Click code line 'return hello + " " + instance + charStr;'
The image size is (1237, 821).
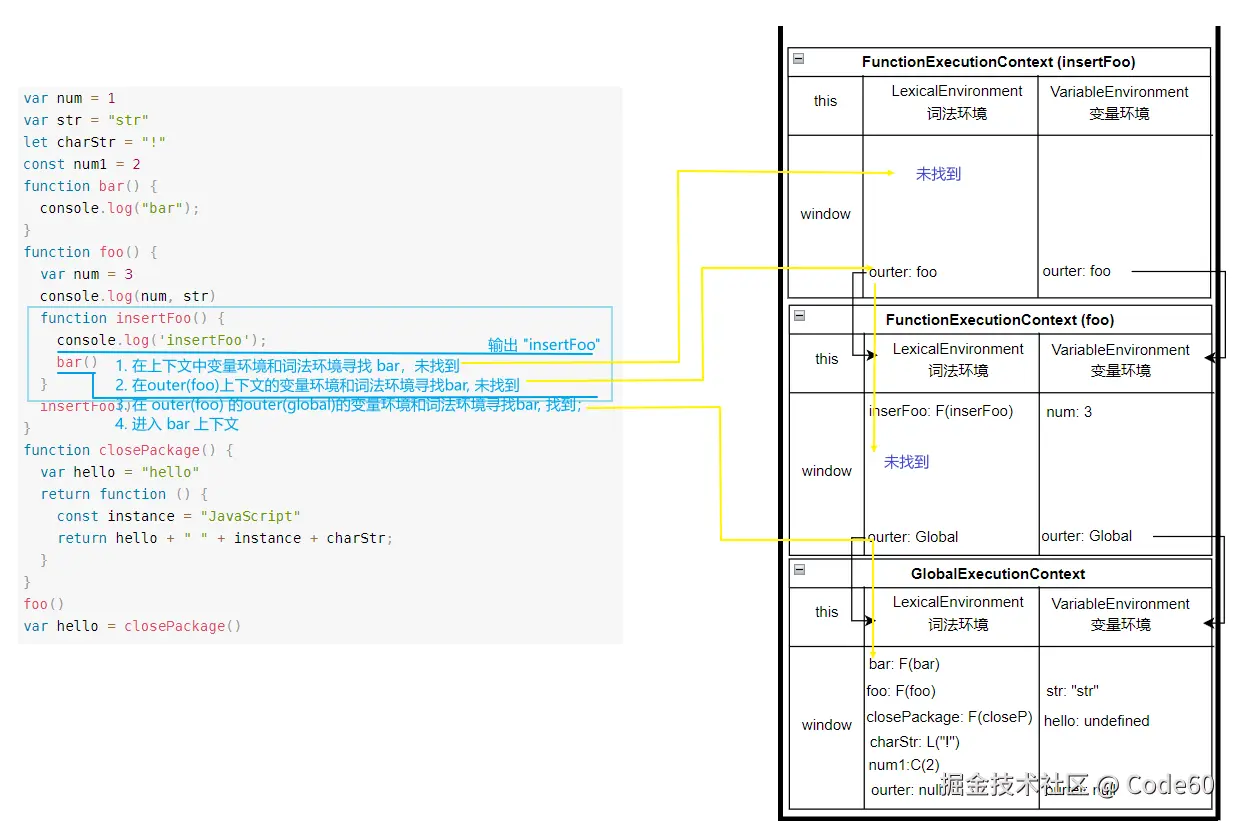pos(225,538)
